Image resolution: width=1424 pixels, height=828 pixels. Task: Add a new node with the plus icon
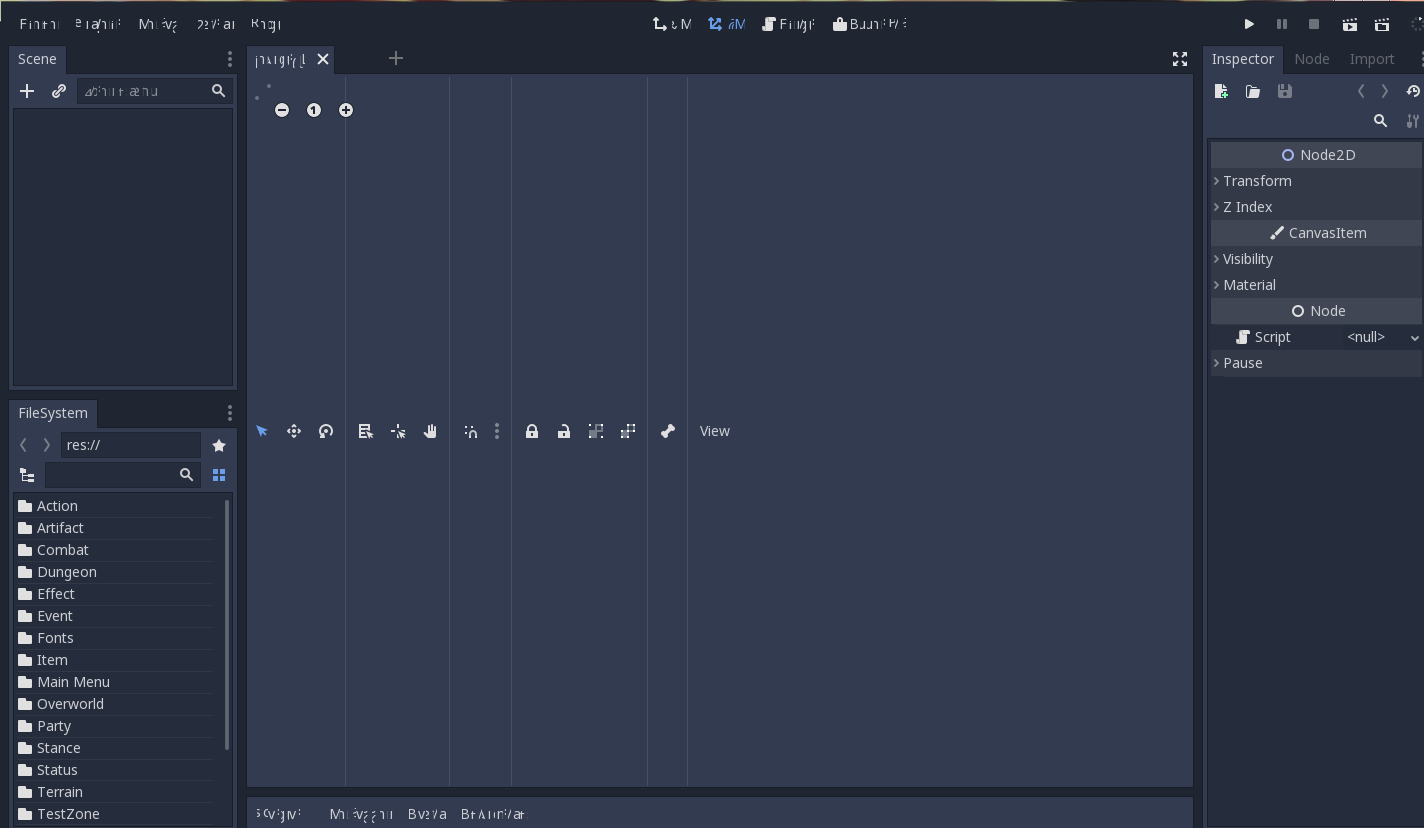click(x=27, y=91)
